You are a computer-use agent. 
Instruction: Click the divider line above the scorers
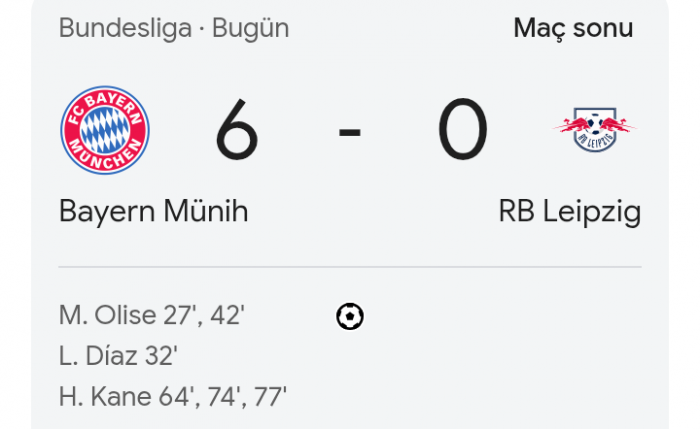[350, 267]
